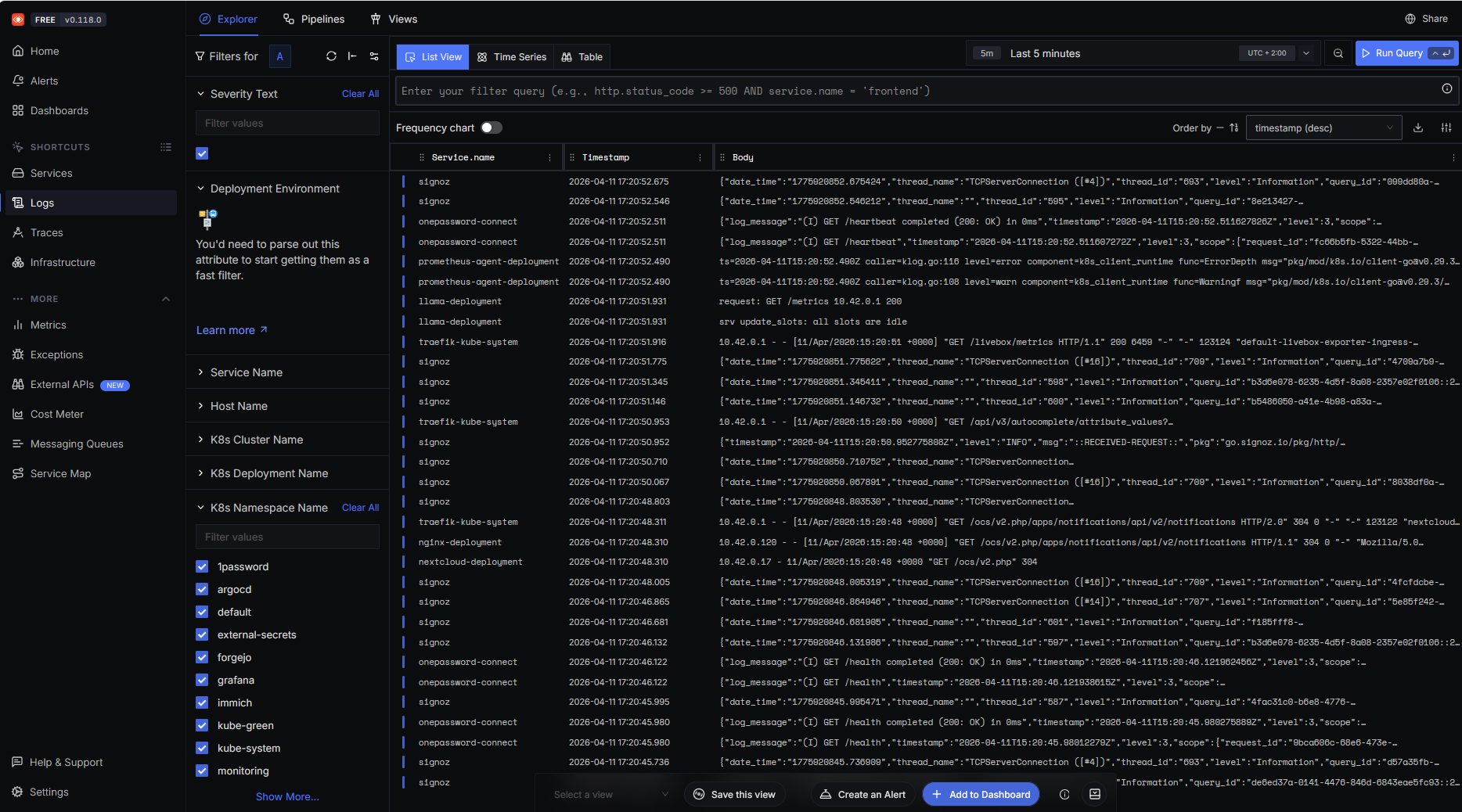
Task: Open the timestamp (desc) order dropdown
Action: click(1323, 128)
